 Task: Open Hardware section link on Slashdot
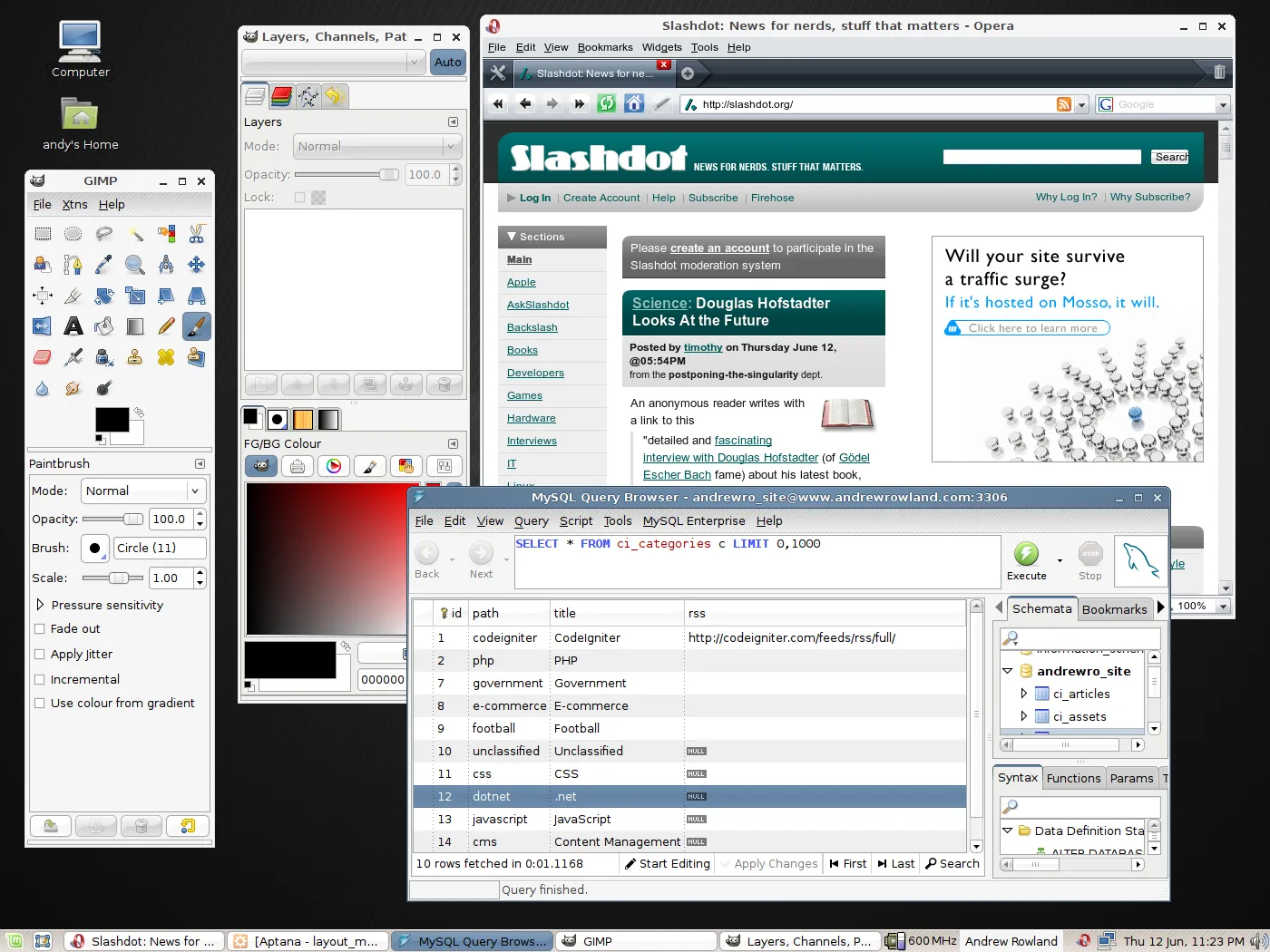tap(532, 418)
